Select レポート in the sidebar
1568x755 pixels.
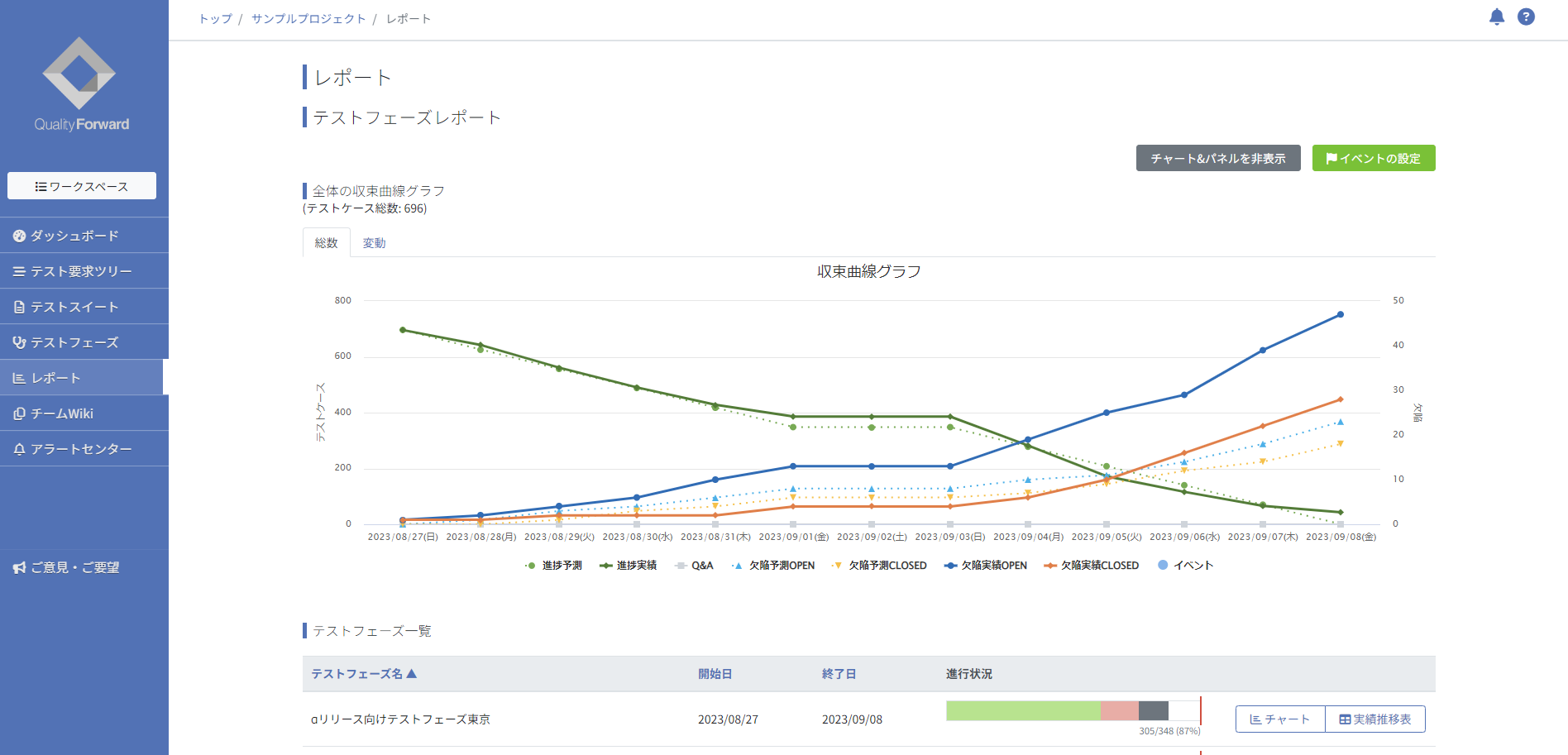[81, 378]
